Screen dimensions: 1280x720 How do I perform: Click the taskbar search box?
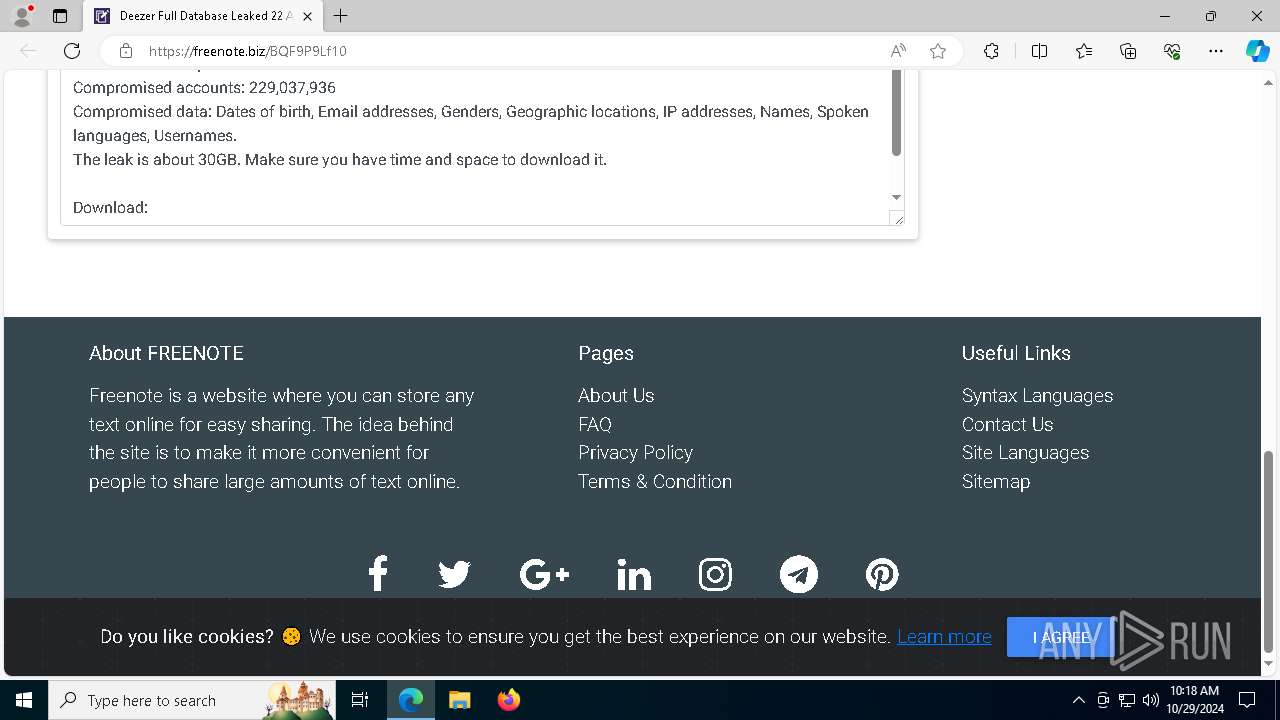coord(192,700)
